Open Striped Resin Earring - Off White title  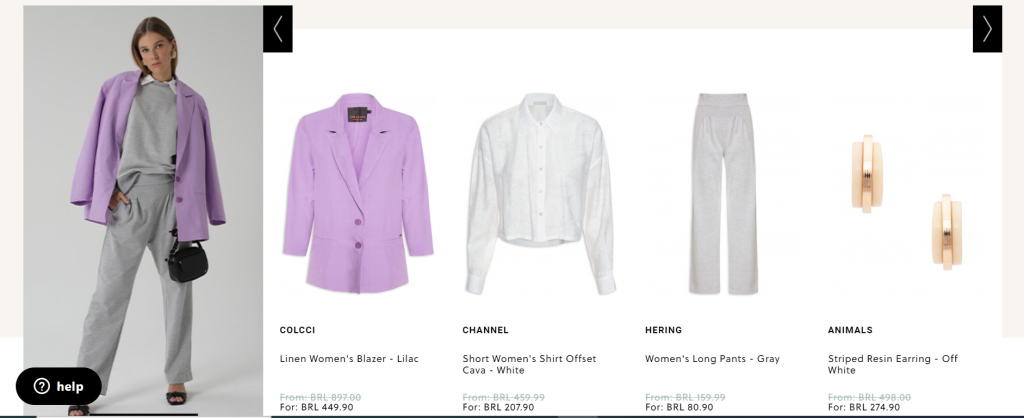[893, 364]
